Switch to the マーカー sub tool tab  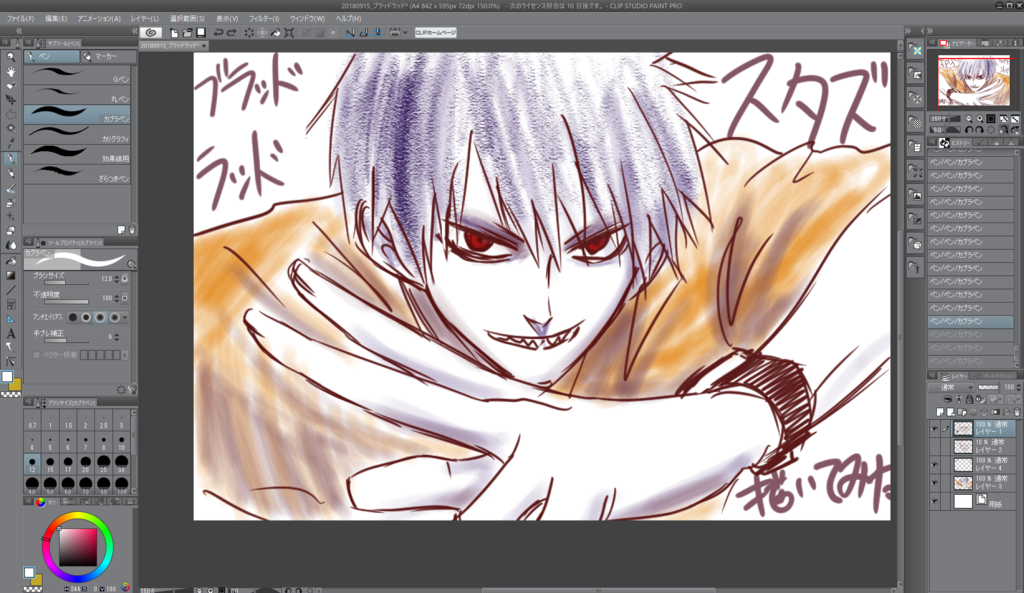108,57
